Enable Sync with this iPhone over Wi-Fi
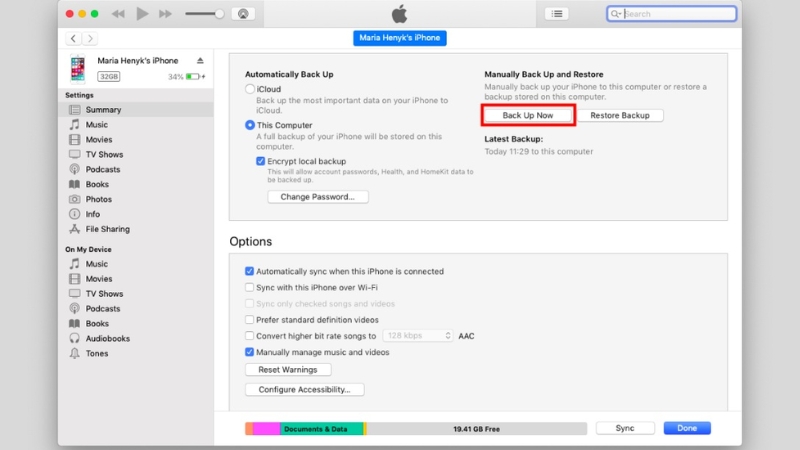This screenshot has height=450, width=800. click(249, 287)
